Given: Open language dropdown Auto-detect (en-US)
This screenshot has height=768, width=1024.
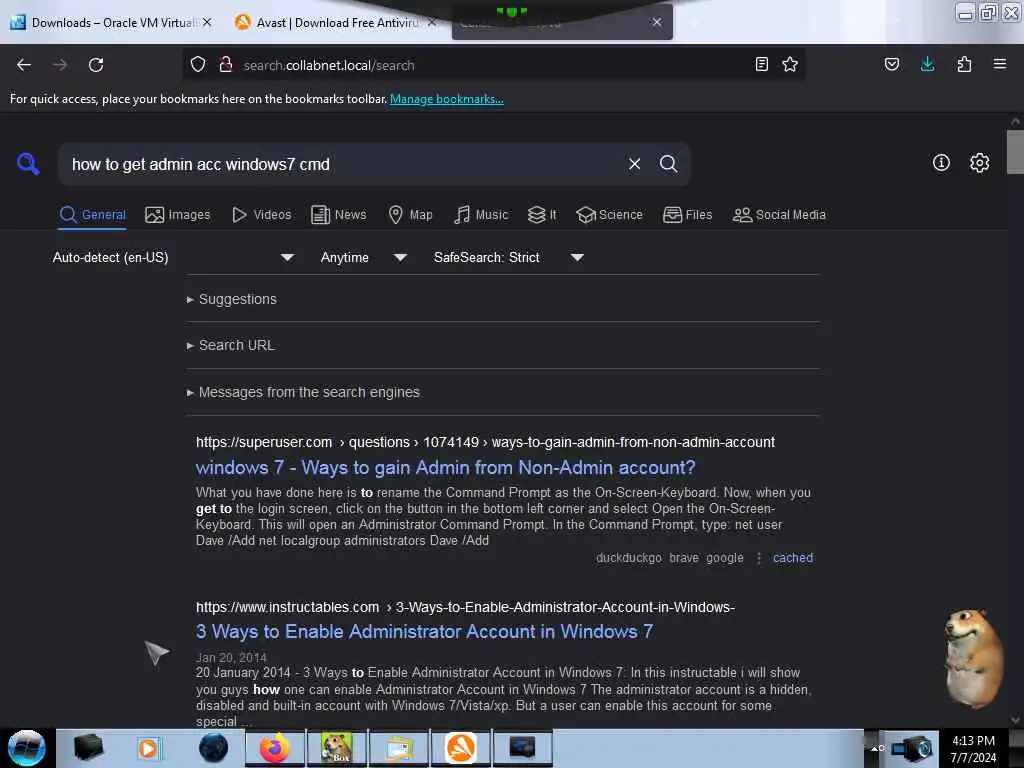Looking at the screenshot, I should click(x=173, y=257).
